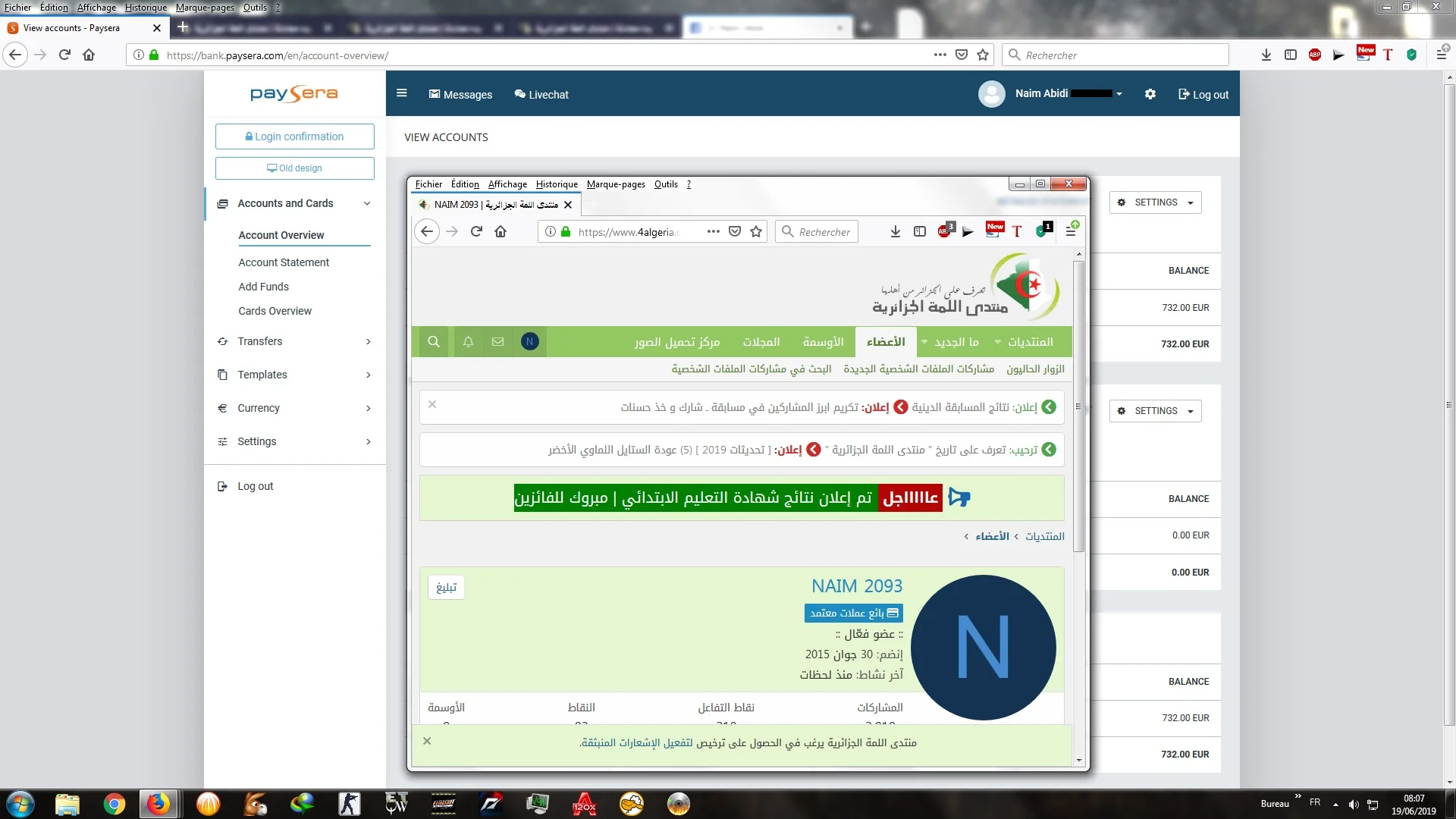Open forum inbox envelope icon
Image resolution: width=1456 pixels, height=819 pixels.
coord(497,342)
